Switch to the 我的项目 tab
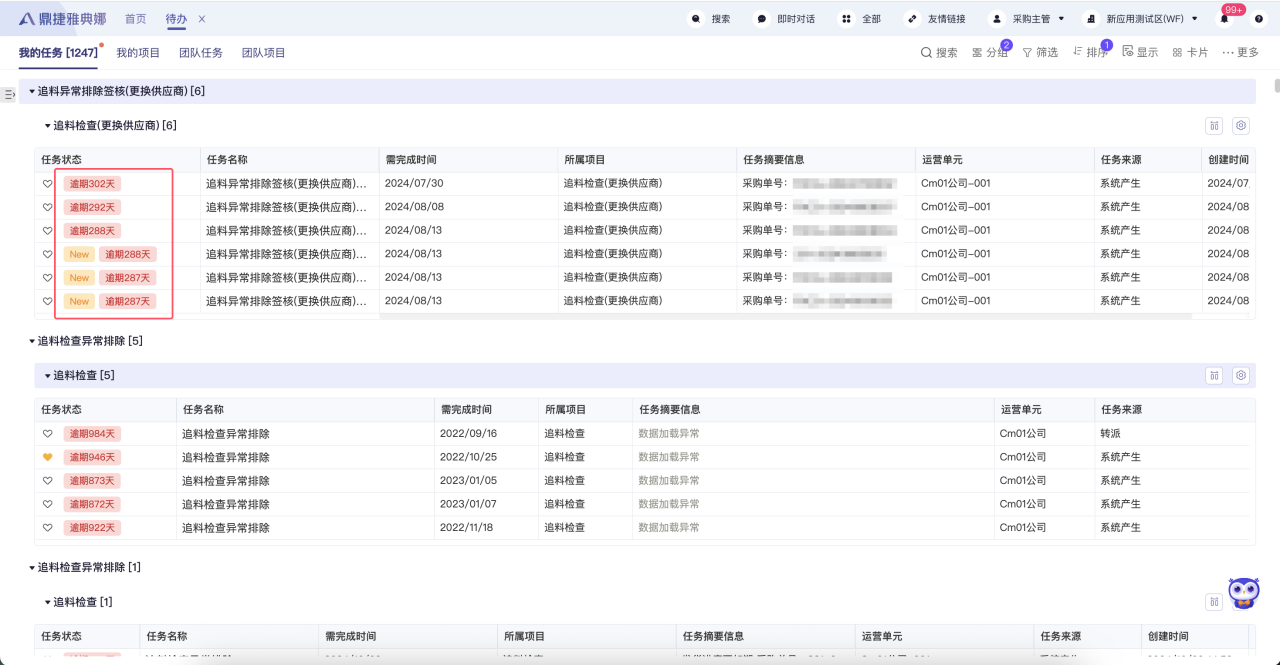 pos(138,53)
